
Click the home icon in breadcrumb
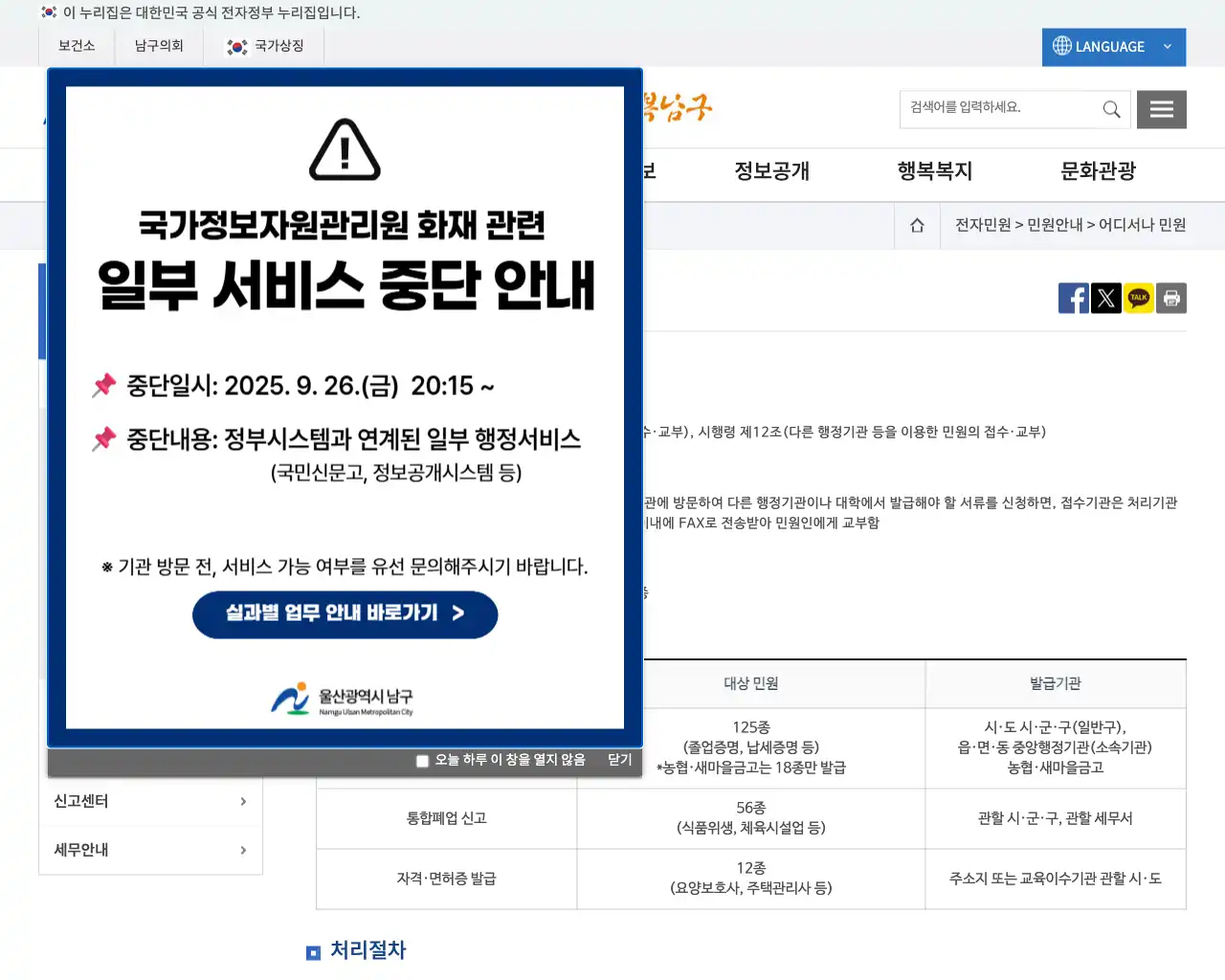coord(917,226)
